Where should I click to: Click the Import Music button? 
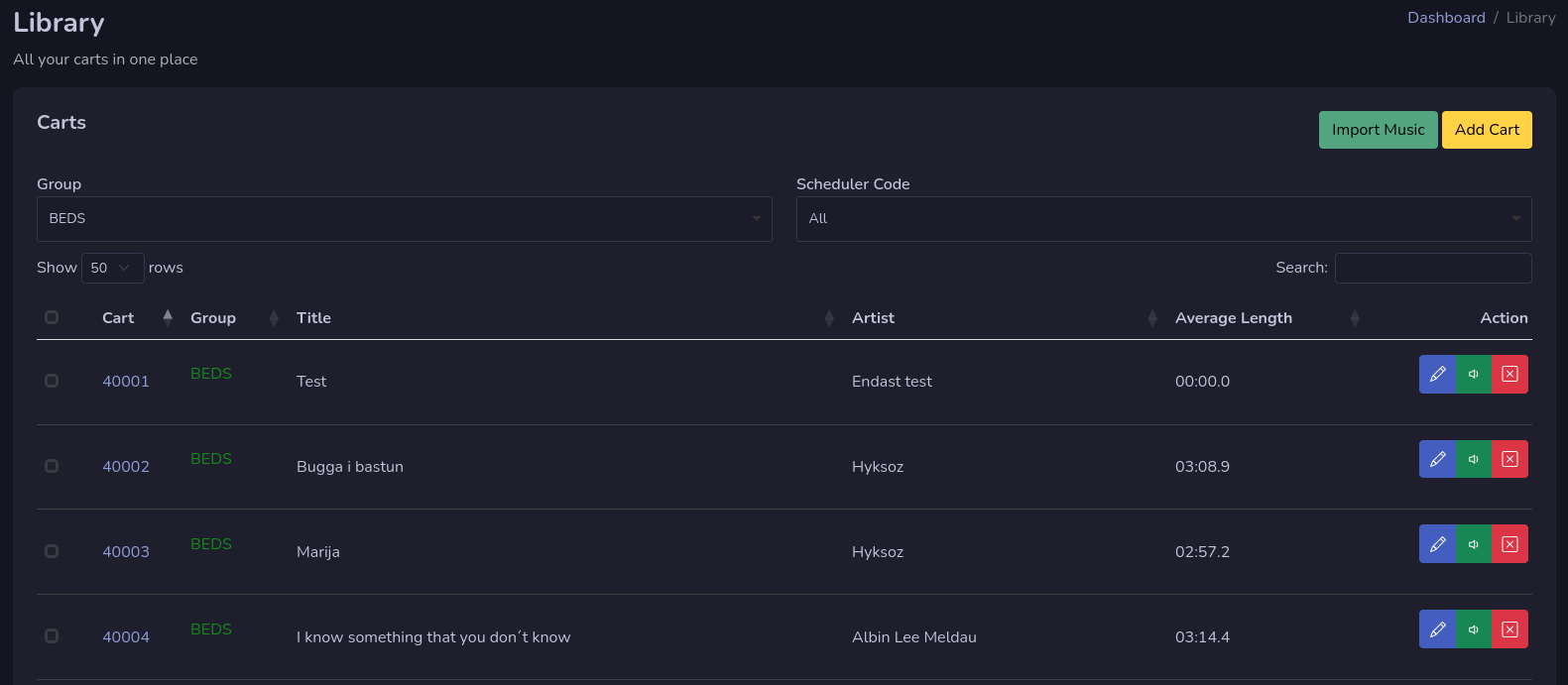click(1378, 130)
